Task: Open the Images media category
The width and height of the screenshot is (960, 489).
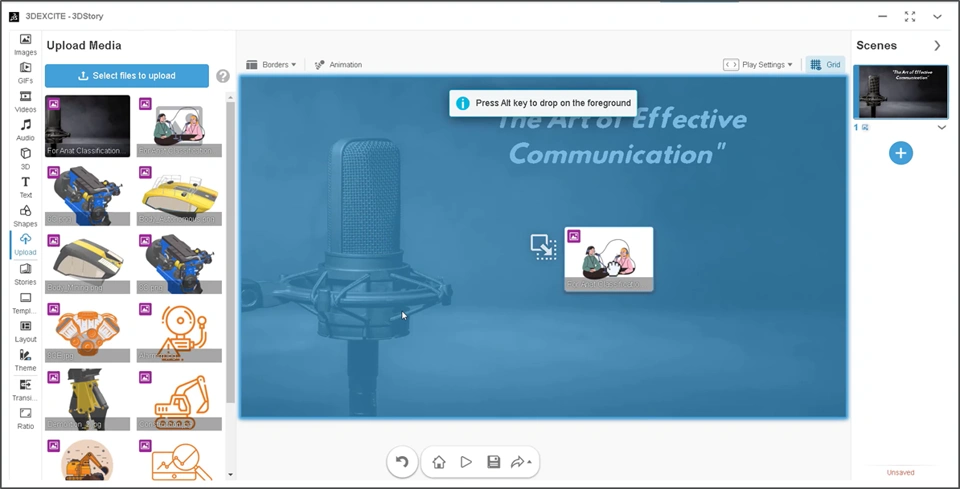Action: (x=25, y=45)
